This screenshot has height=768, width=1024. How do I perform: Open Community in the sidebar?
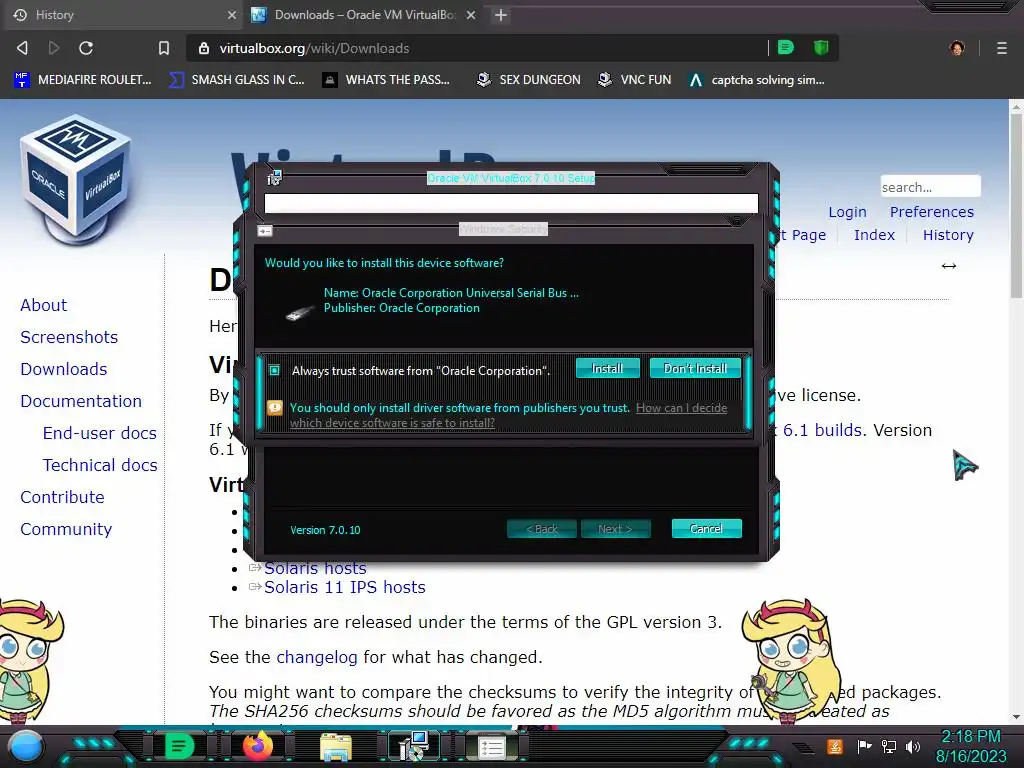tap(66, 529)
